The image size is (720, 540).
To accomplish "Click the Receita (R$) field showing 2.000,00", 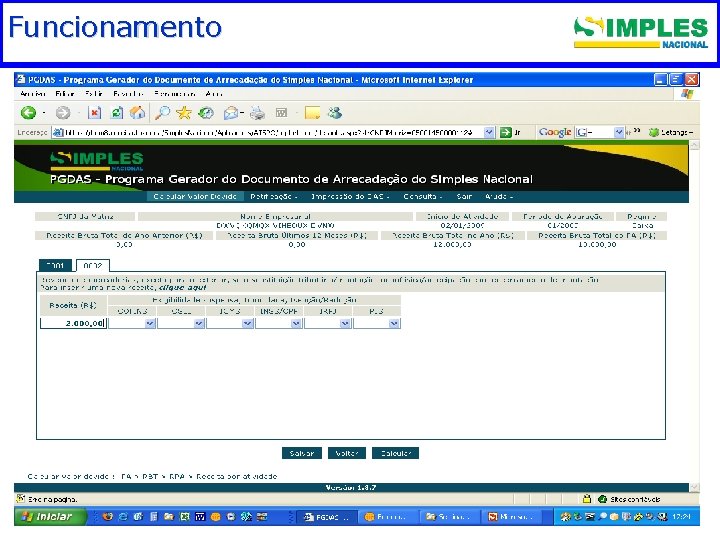I will click(73, 323).
